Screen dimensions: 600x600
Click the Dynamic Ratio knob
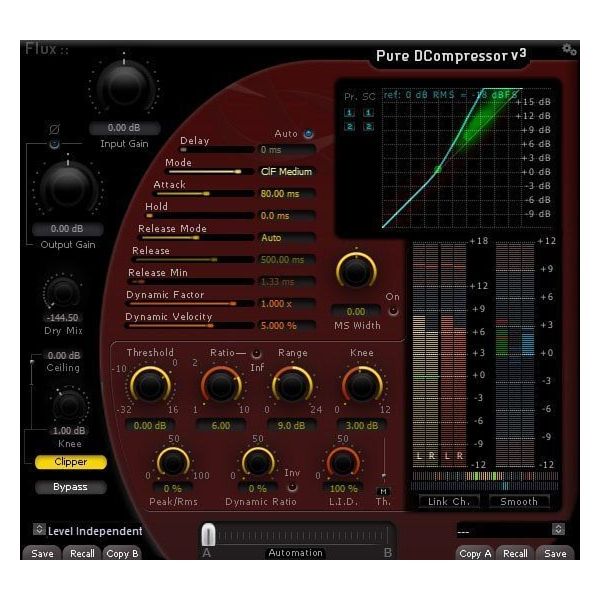[x=258, y=463]
